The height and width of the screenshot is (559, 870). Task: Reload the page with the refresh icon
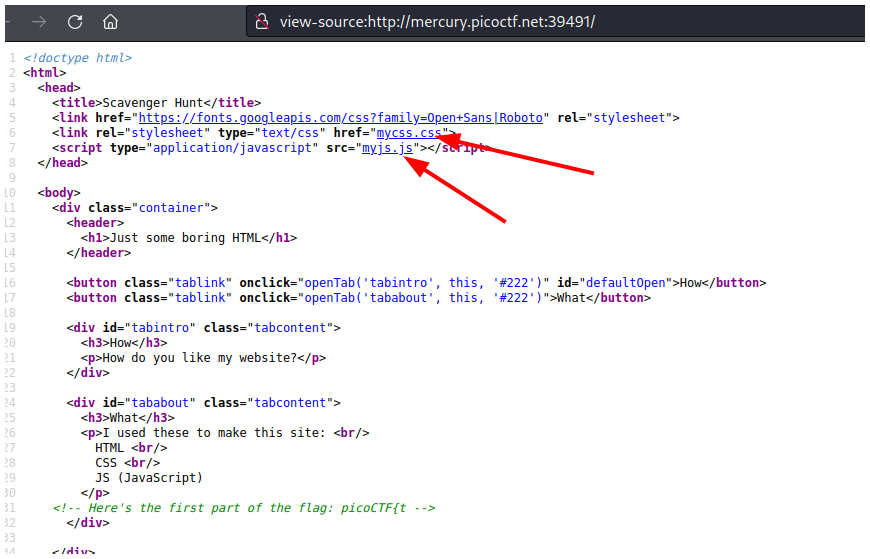(75, 21)
